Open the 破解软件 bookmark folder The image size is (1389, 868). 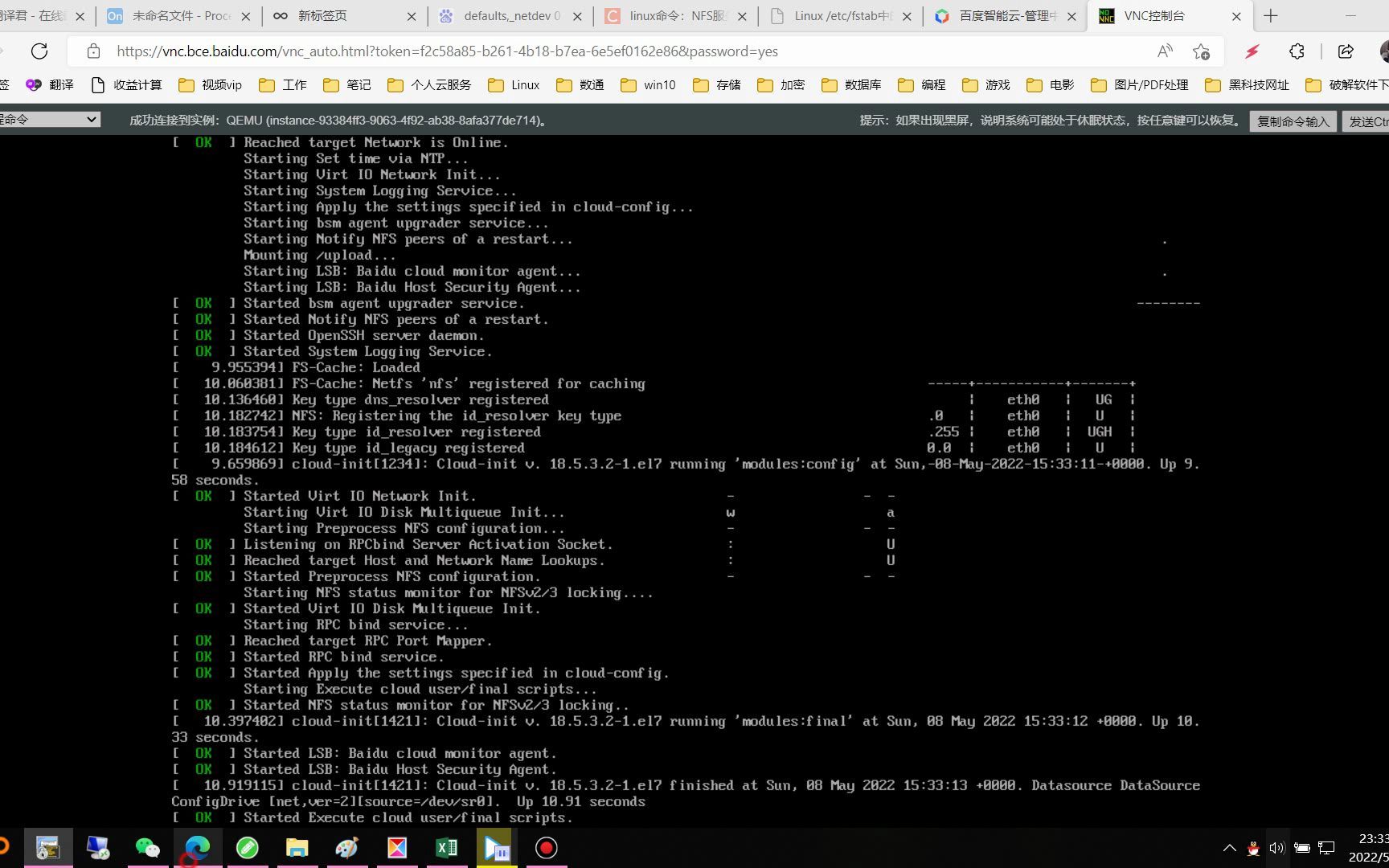tap(1347, 85)
